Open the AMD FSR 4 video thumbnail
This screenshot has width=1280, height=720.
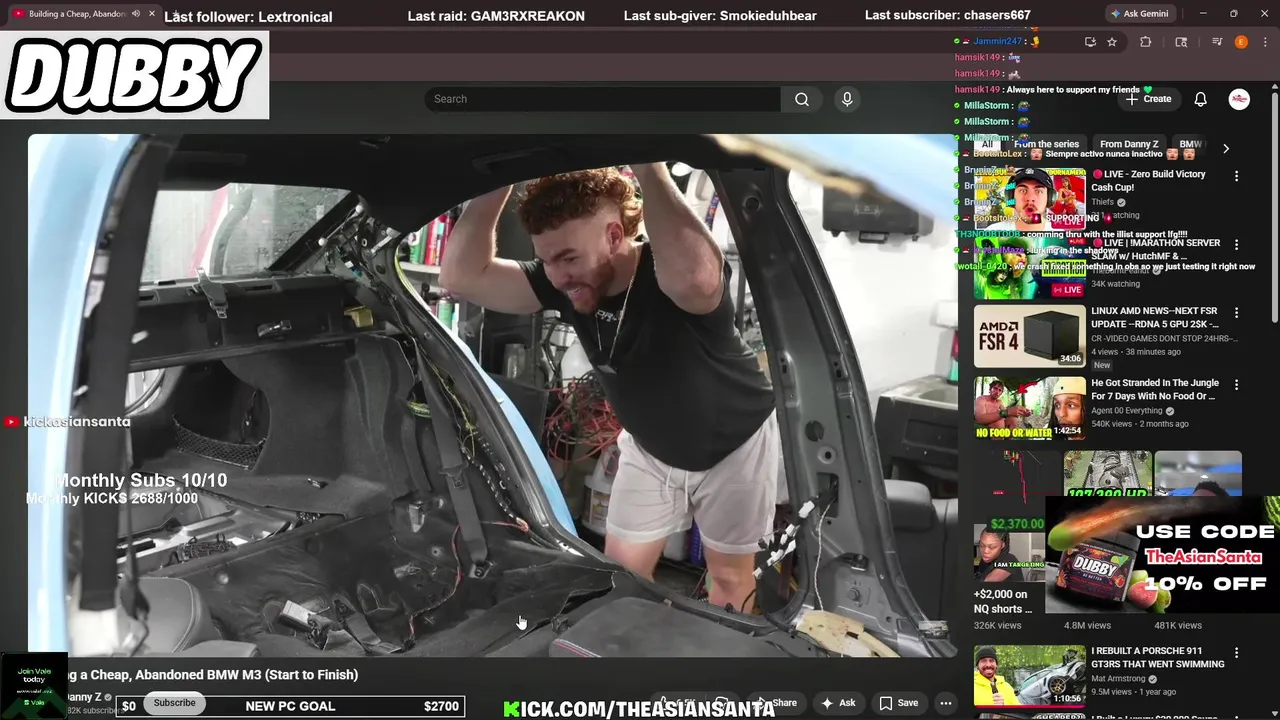click(x=1030, y=337)
